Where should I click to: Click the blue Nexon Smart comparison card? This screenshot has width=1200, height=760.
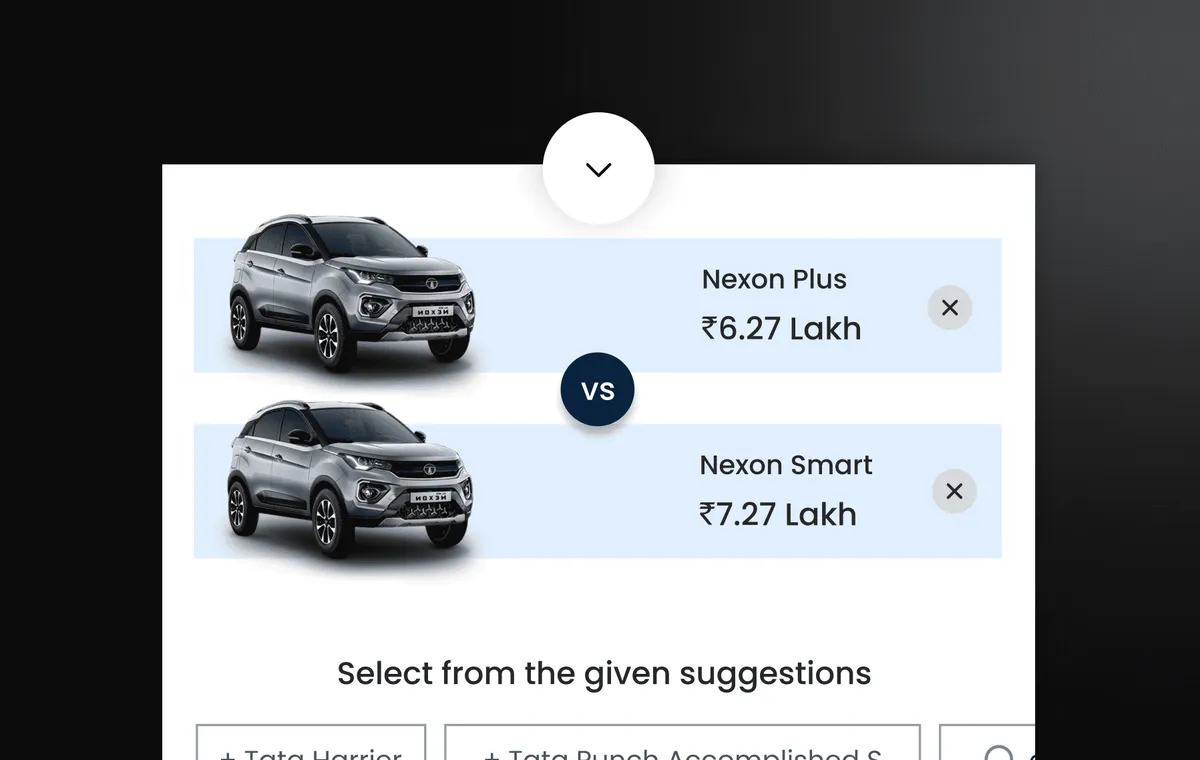(597, 491)
